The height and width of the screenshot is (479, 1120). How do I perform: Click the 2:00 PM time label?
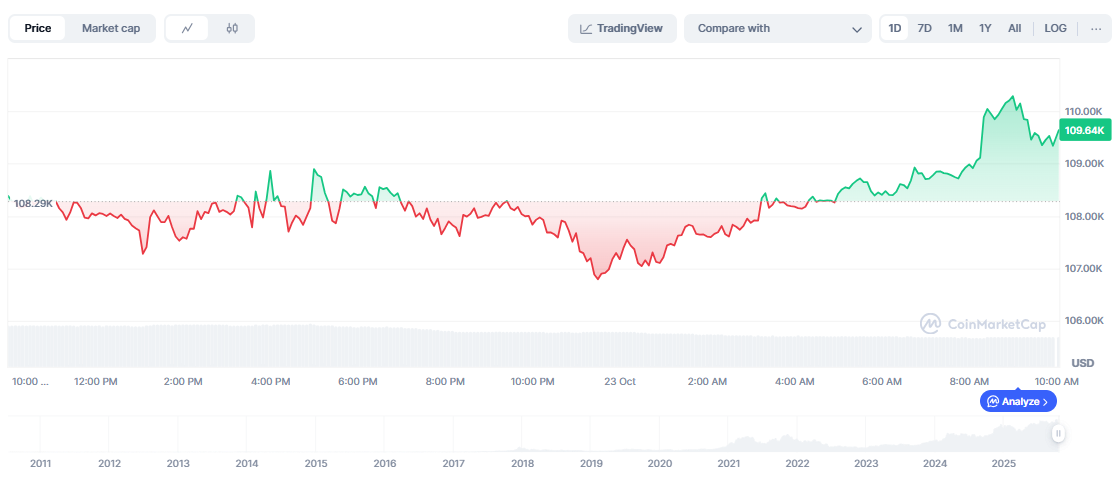click(x=184, y=382)
